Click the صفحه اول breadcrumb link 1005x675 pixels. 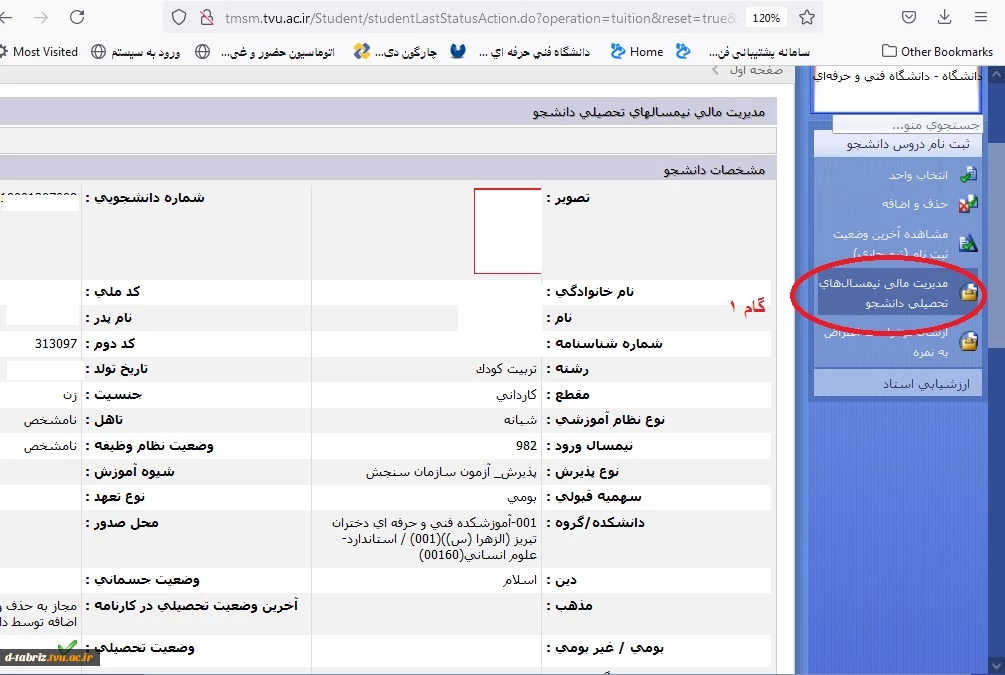(x=756, y=71)
